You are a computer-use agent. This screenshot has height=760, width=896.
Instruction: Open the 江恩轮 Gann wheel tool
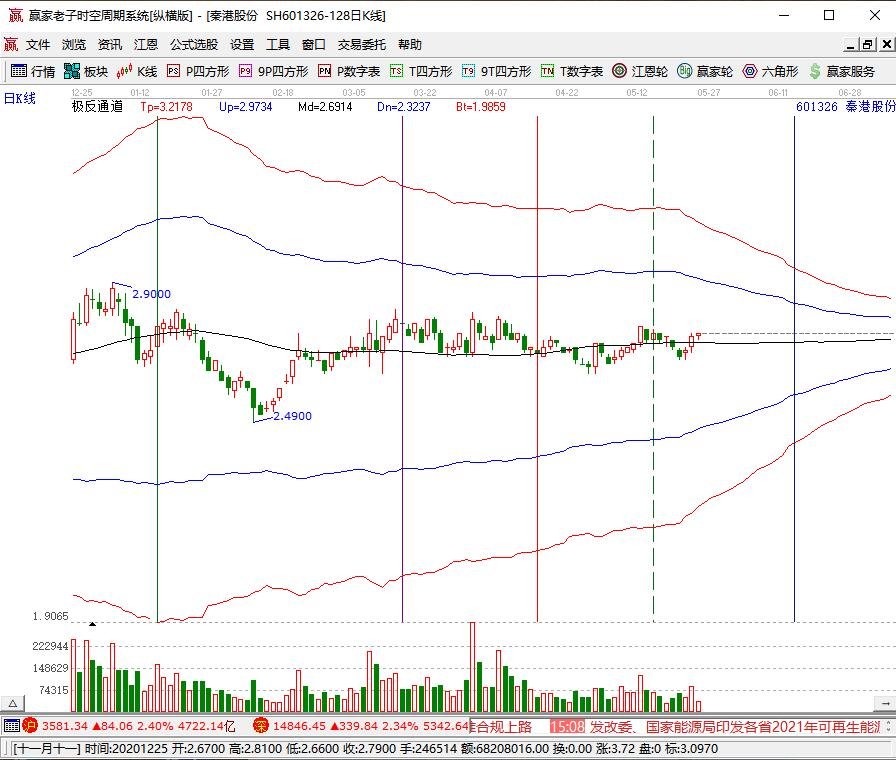coord(639,71)
